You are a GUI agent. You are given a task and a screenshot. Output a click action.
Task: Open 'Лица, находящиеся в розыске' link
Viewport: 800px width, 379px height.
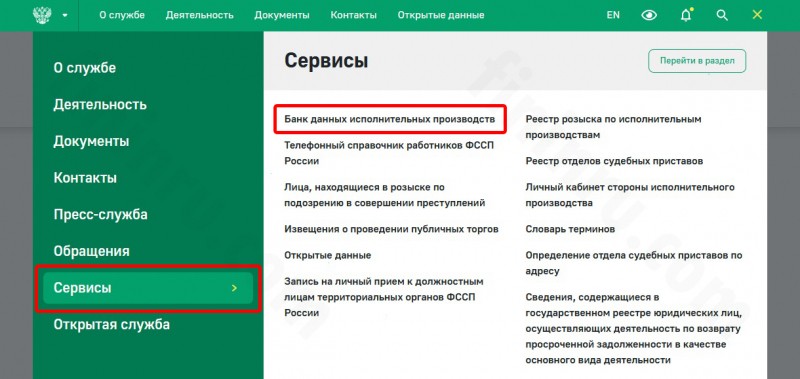click(x=385, y=195)
